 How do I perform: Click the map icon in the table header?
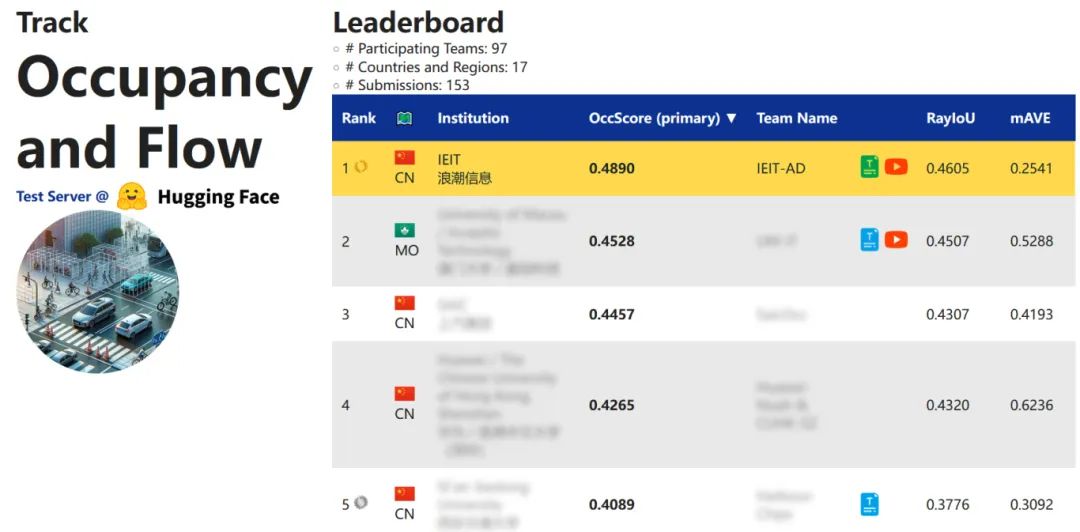404,118
